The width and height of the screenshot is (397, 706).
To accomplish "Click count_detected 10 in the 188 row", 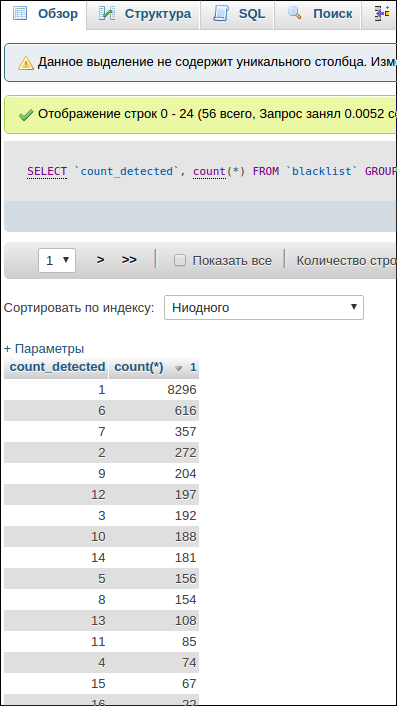I will 56,537.
